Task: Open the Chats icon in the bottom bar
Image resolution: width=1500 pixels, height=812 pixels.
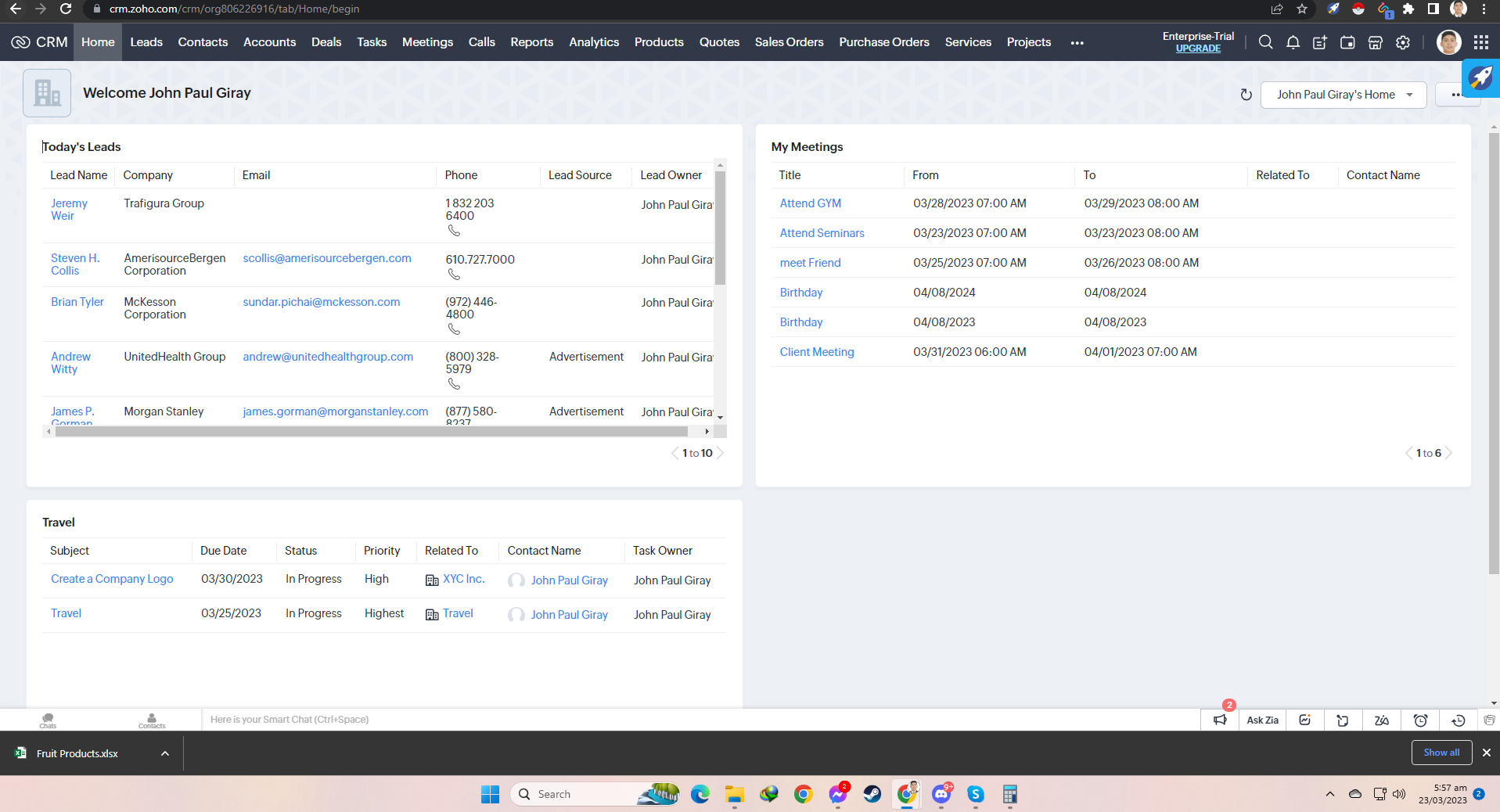Action: point(48,720)
